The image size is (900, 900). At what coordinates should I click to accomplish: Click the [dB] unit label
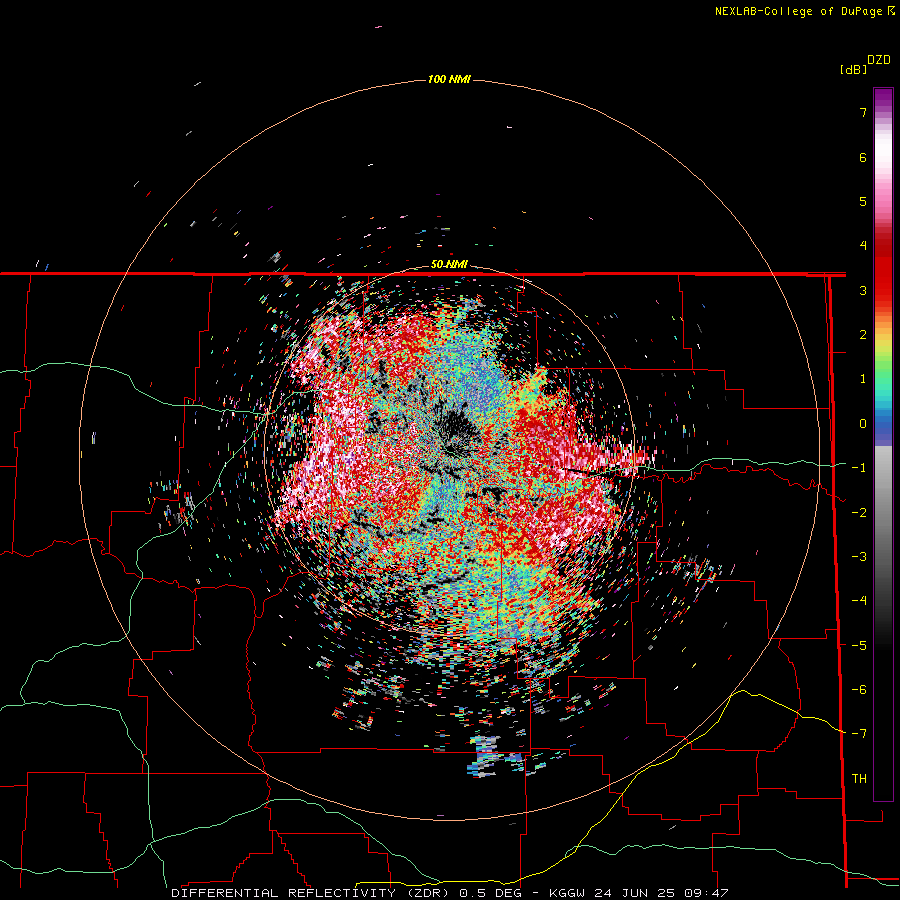coord(853,69)
